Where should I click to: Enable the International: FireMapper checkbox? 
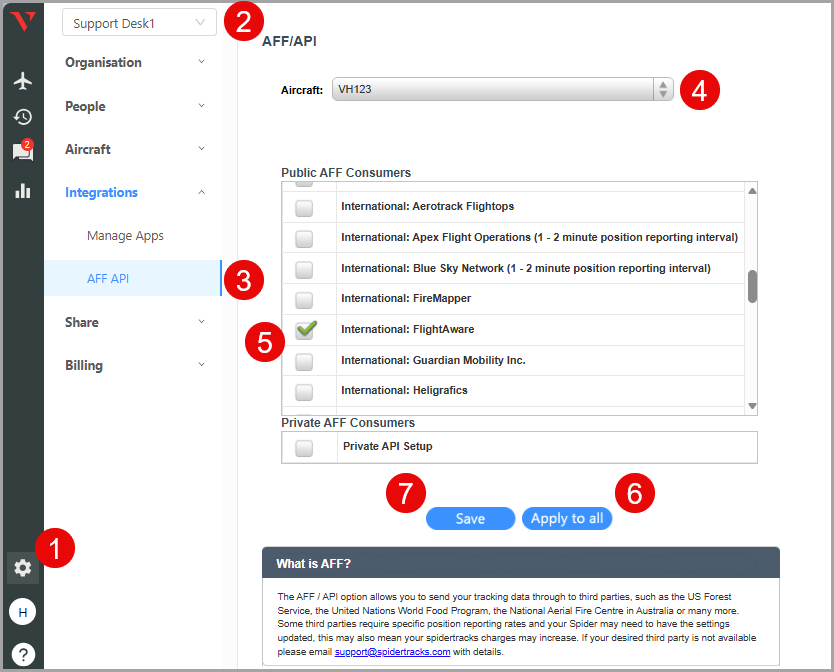pos(304,299)
